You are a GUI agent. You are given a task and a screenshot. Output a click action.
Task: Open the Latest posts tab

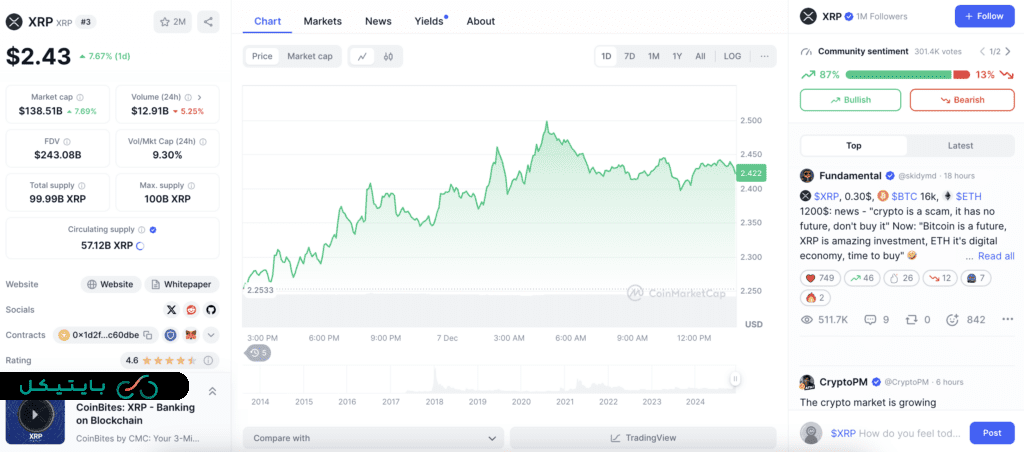(960, 146)
